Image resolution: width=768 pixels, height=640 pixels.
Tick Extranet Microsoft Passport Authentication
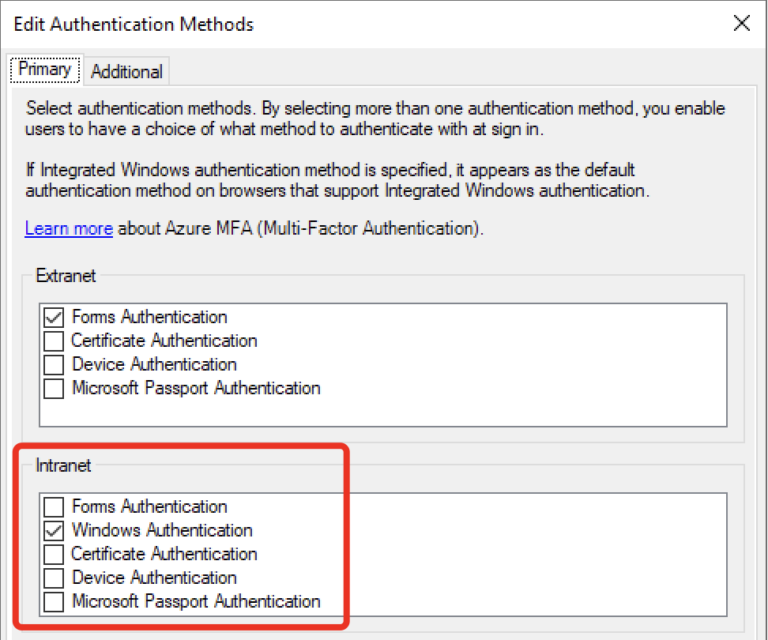[x=53, y=388]
